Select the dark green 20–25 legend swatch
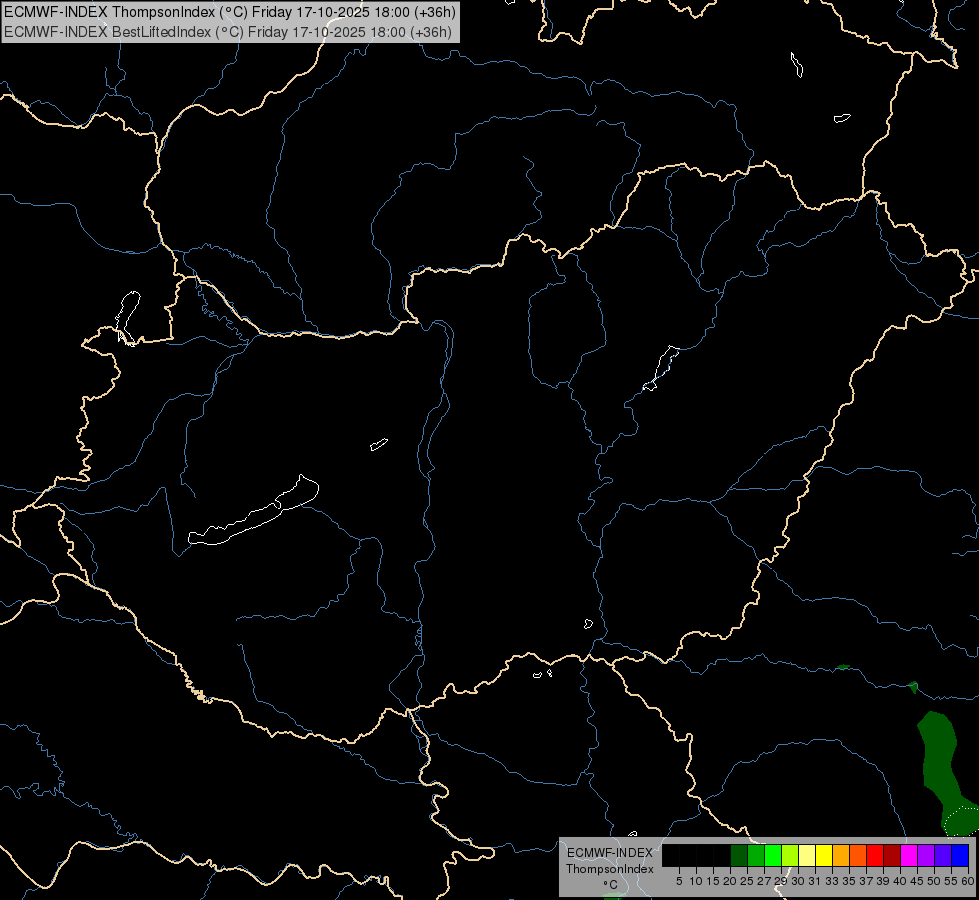Image resolution: width=979 pixels, height=900 pixels. tap(739, 855)
